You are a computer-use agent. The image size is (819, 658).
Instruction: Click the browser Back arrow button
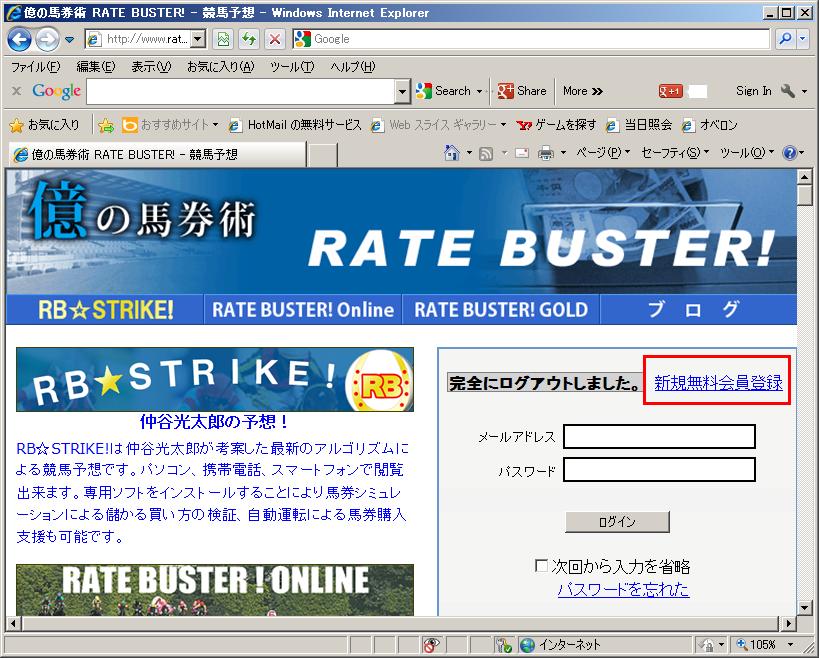point(19,39)
